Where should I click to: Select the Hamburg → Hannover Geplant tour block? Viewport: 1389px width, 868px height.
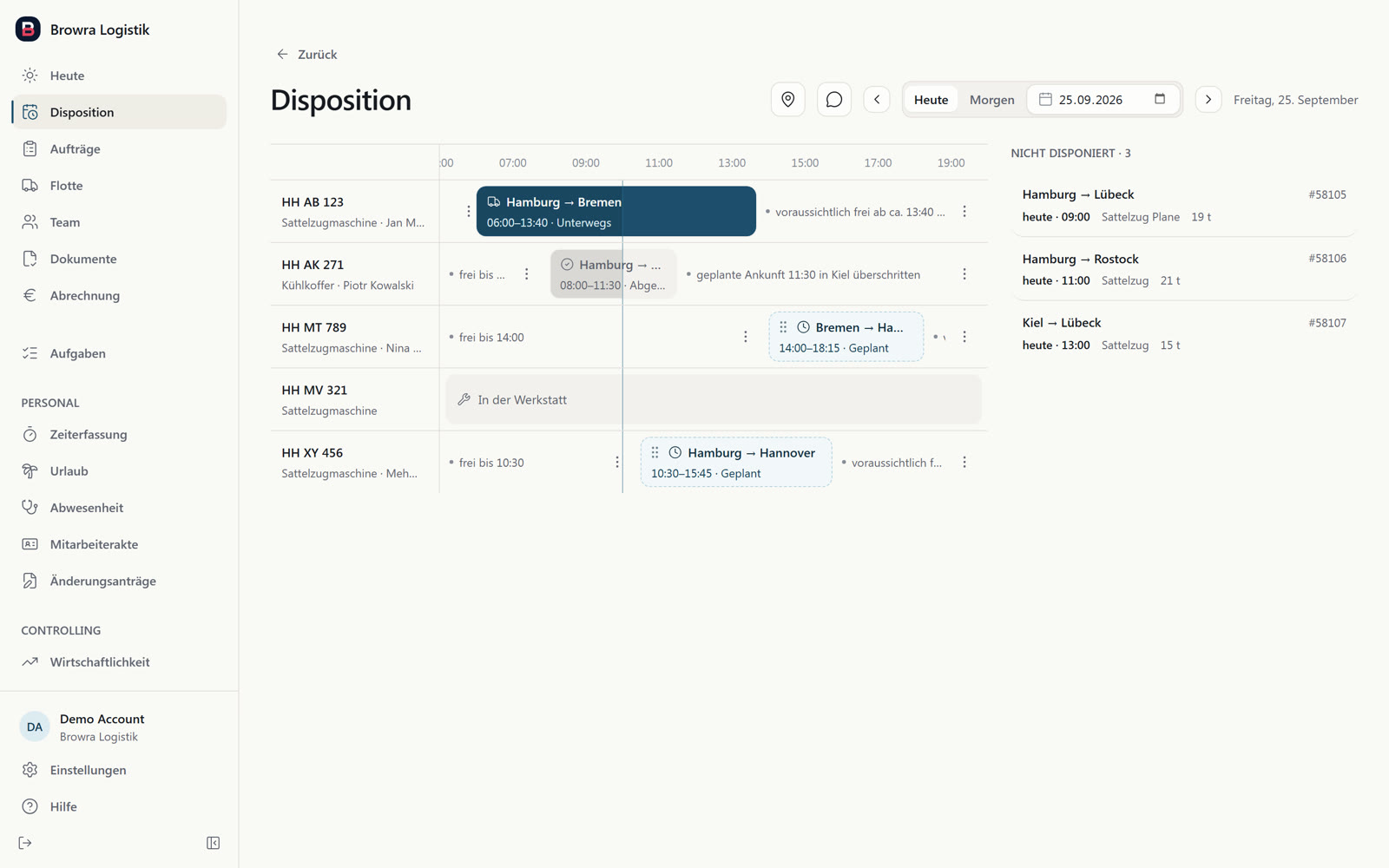736,463
